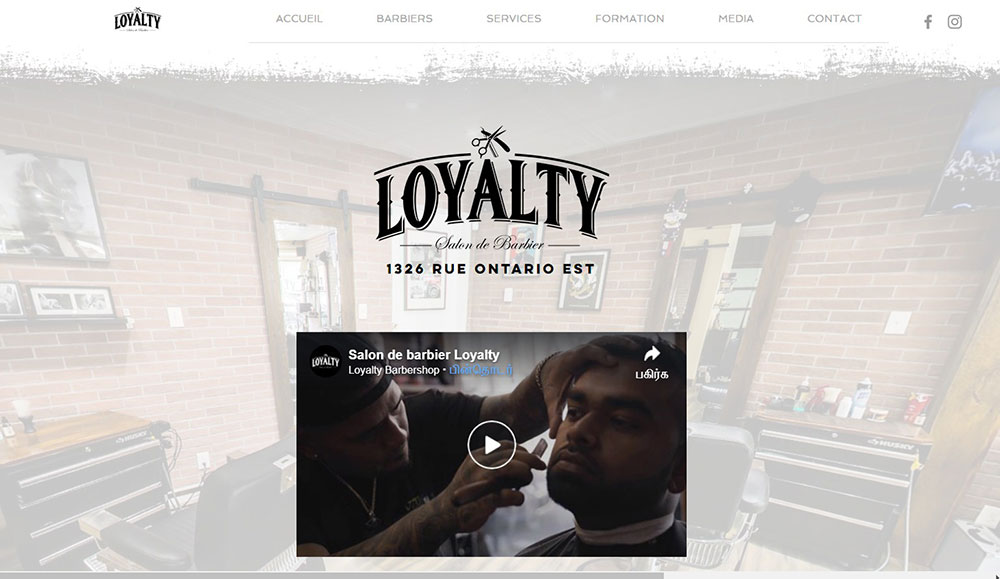Viewport: 1000px width, 579px height.
Task: Click the small Loyalty logo in header
Action: 138,20
